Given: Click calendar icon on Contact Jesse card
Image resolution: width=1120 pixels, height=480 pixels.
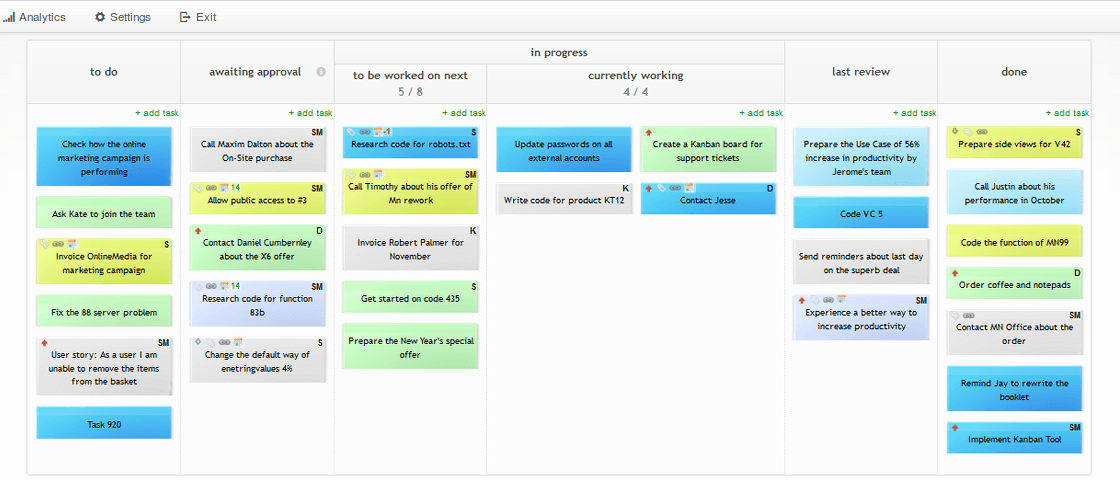Looking at the screenshot, I should (x=689, y=189).
